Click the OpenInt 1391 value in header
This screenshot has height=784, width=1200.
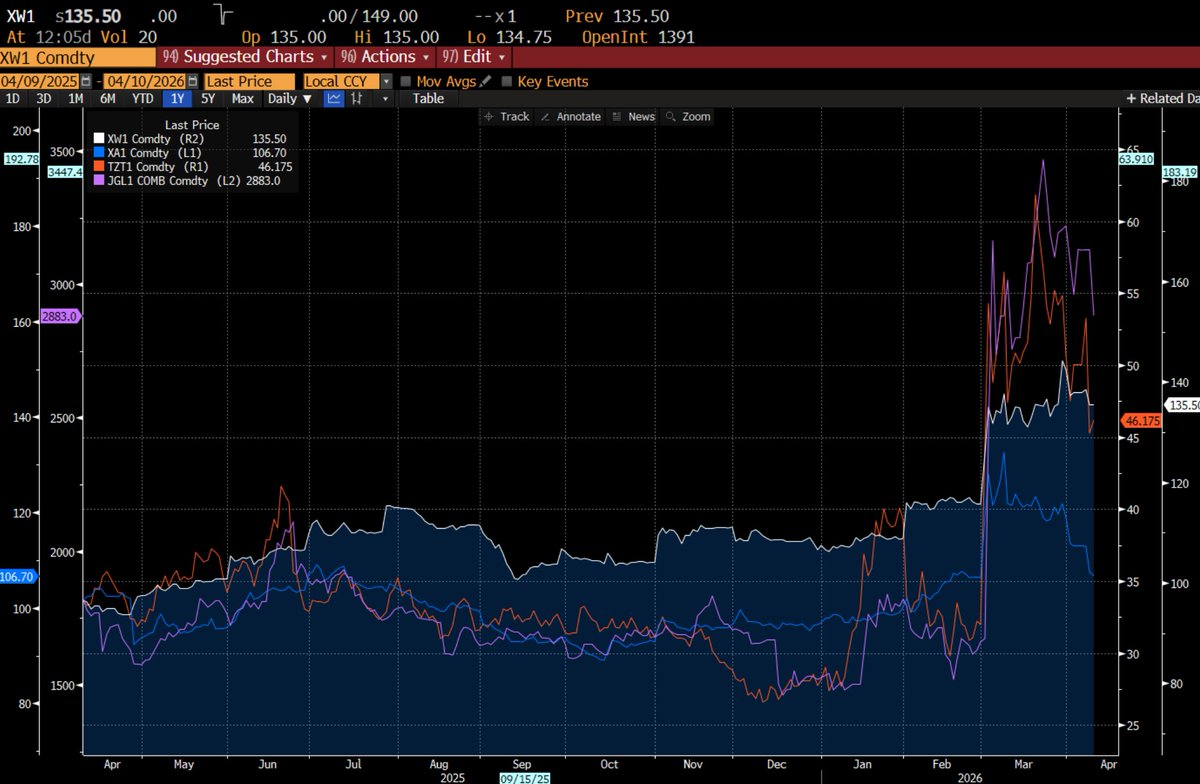638,37
